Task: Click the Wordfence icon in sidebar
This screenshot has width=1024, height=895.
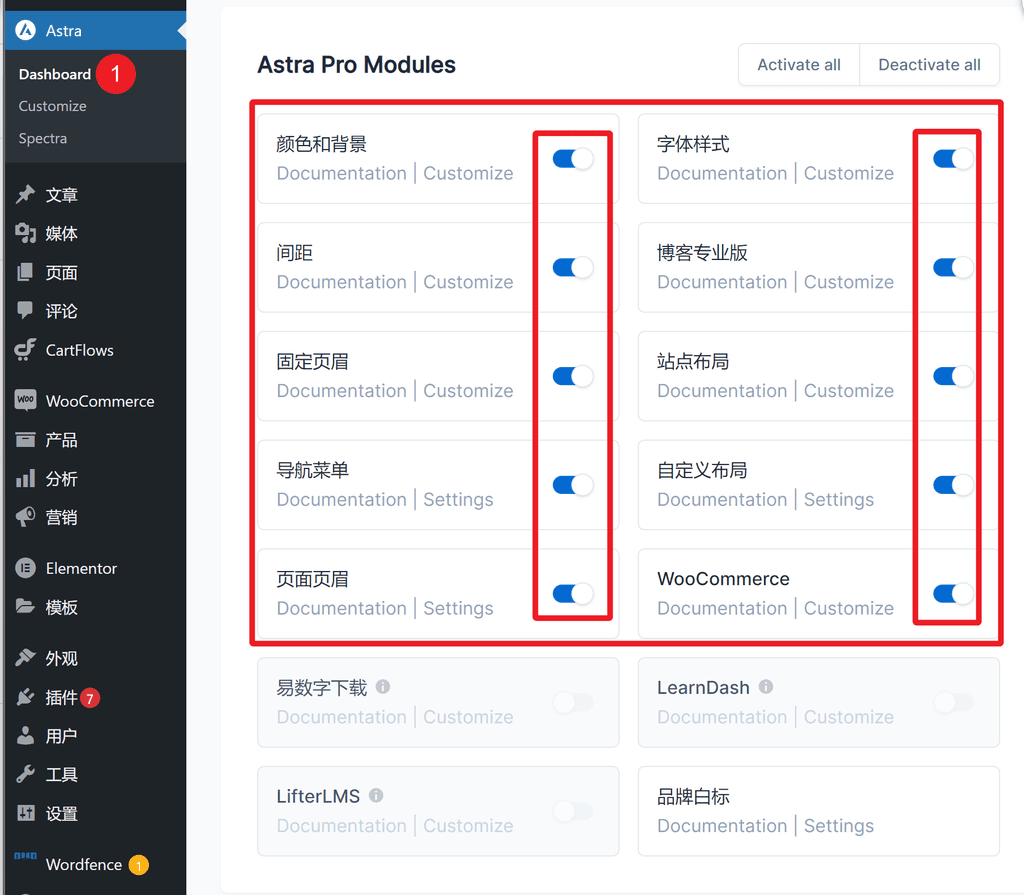Action: tap(25, 855)
